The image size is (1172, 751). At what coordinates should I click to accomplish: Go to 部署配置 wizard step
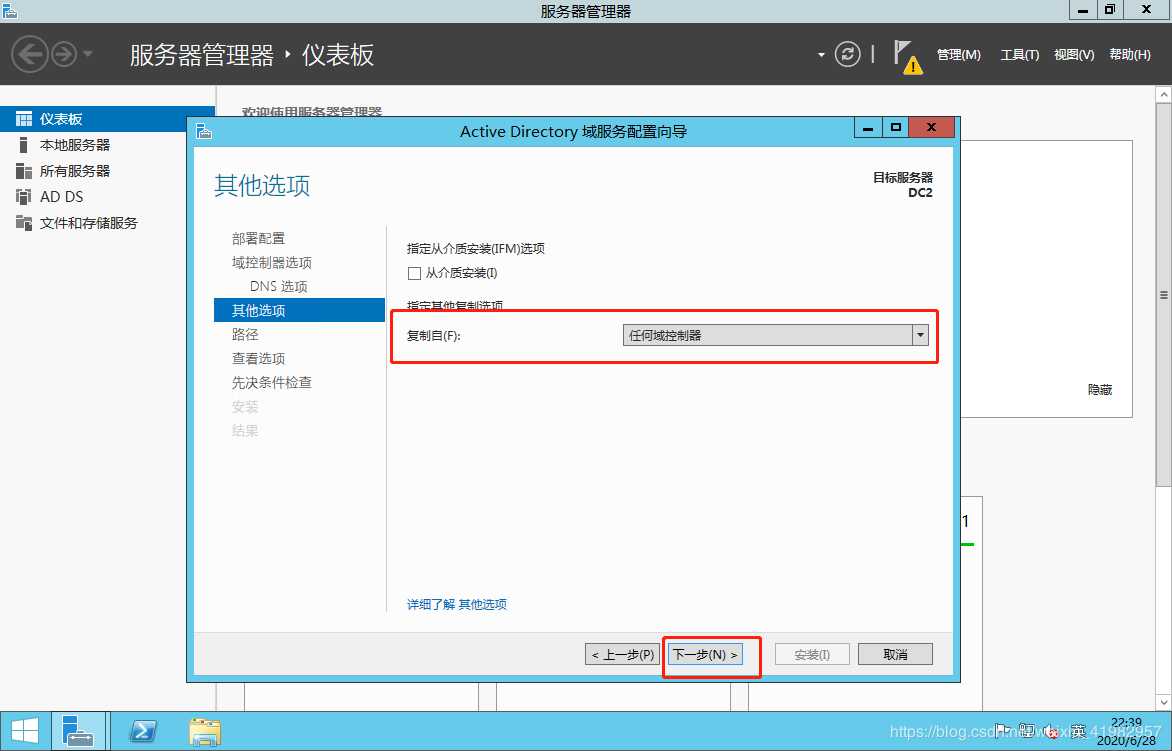[258, 238]
